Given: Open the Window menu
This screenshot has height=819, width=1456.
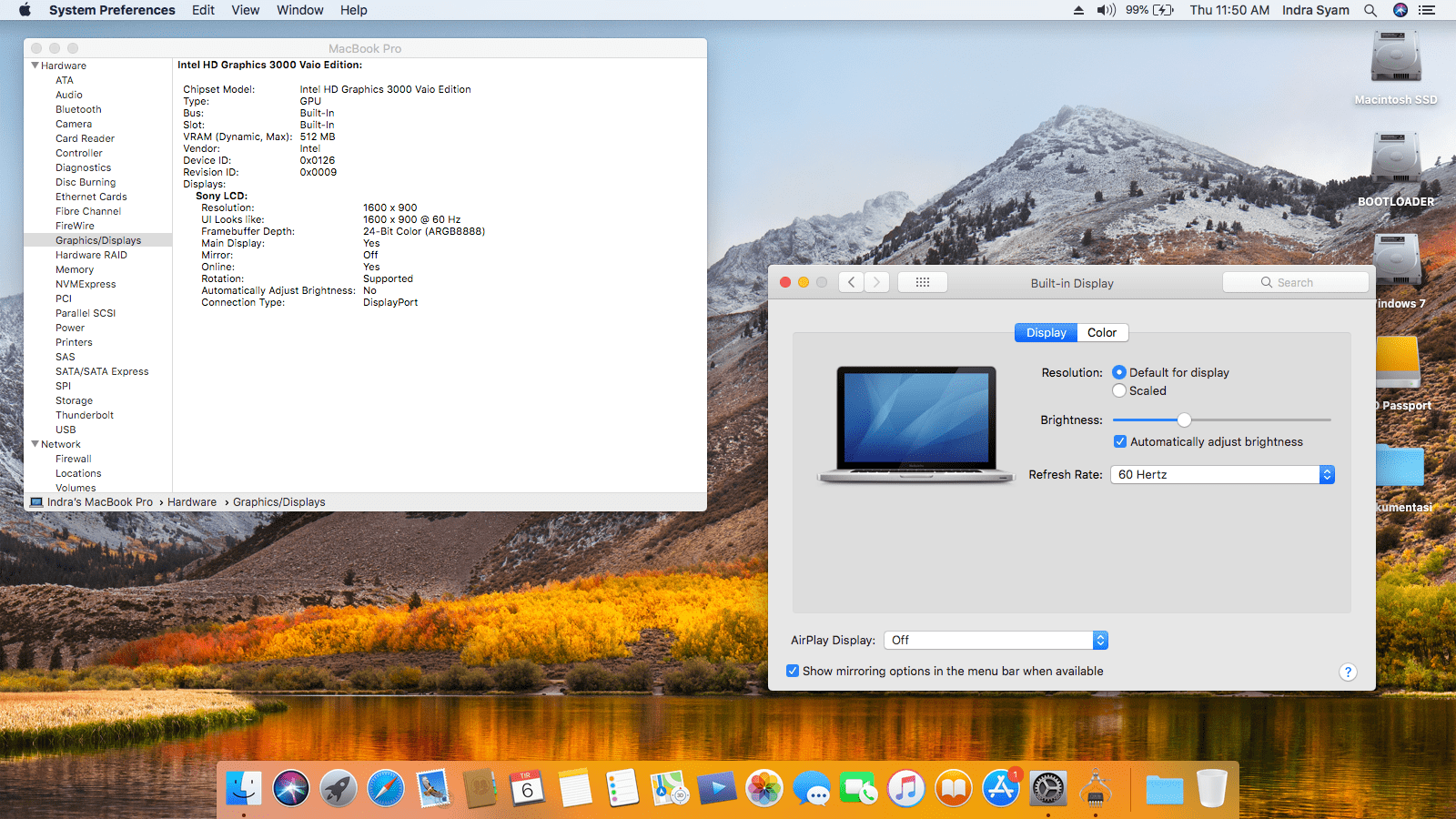Looking at the screenshot, I should click(300, 10).
